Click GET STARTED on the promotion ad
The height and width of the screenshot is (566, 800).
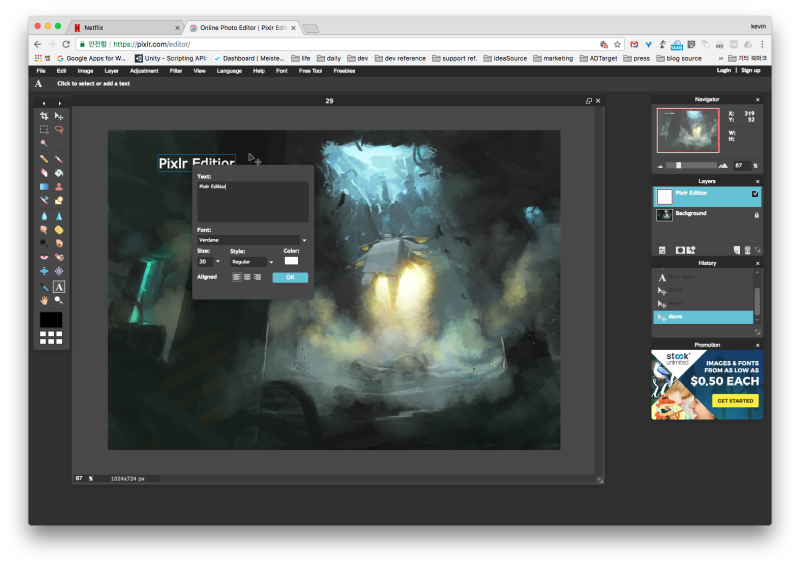(735, 401)
